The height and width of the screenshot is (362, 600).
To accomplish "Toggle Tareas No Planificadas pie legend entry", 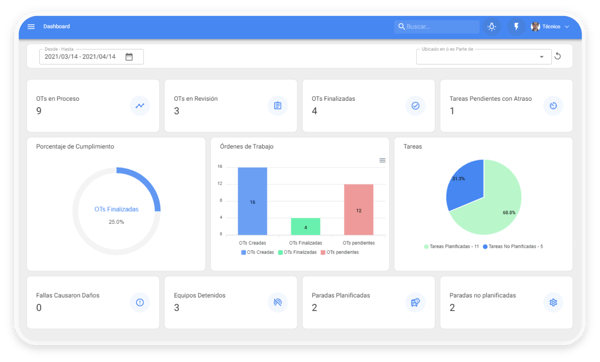I will (513, 246).
